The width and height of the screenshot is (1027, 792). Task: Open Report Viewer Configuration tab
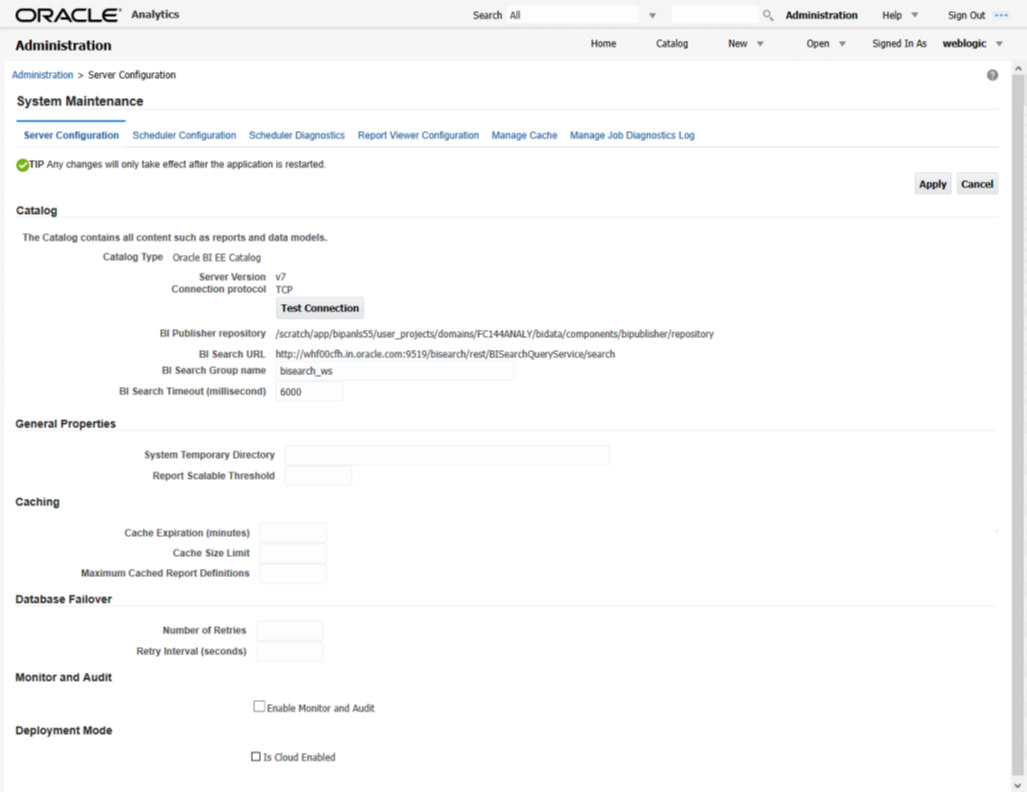[x=418, y=135]
